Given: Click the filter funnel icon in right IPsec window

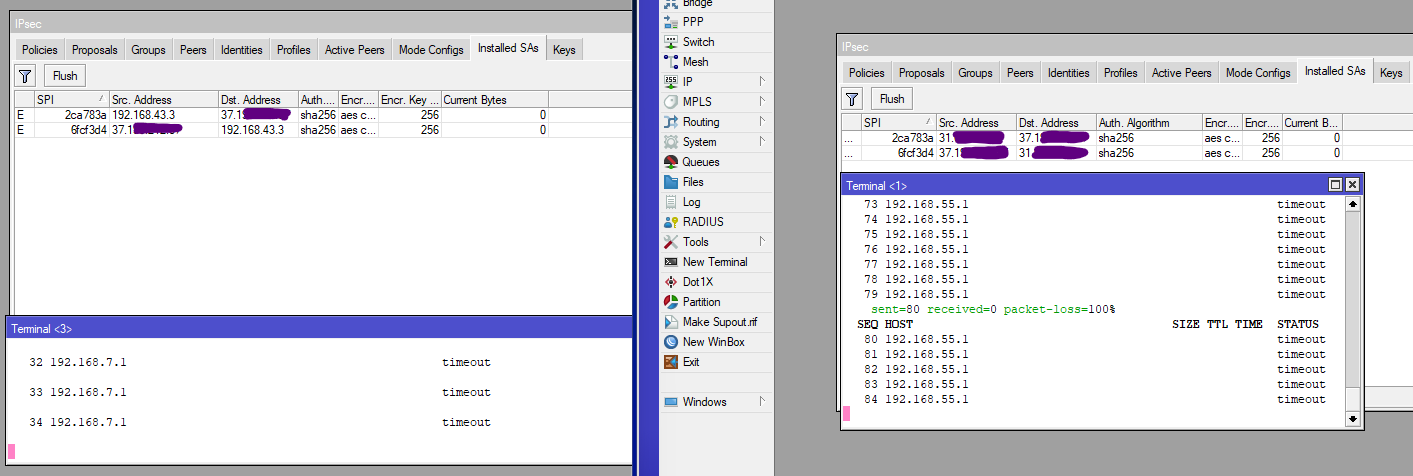Looking at the screenshot, I should coord(852,98).
